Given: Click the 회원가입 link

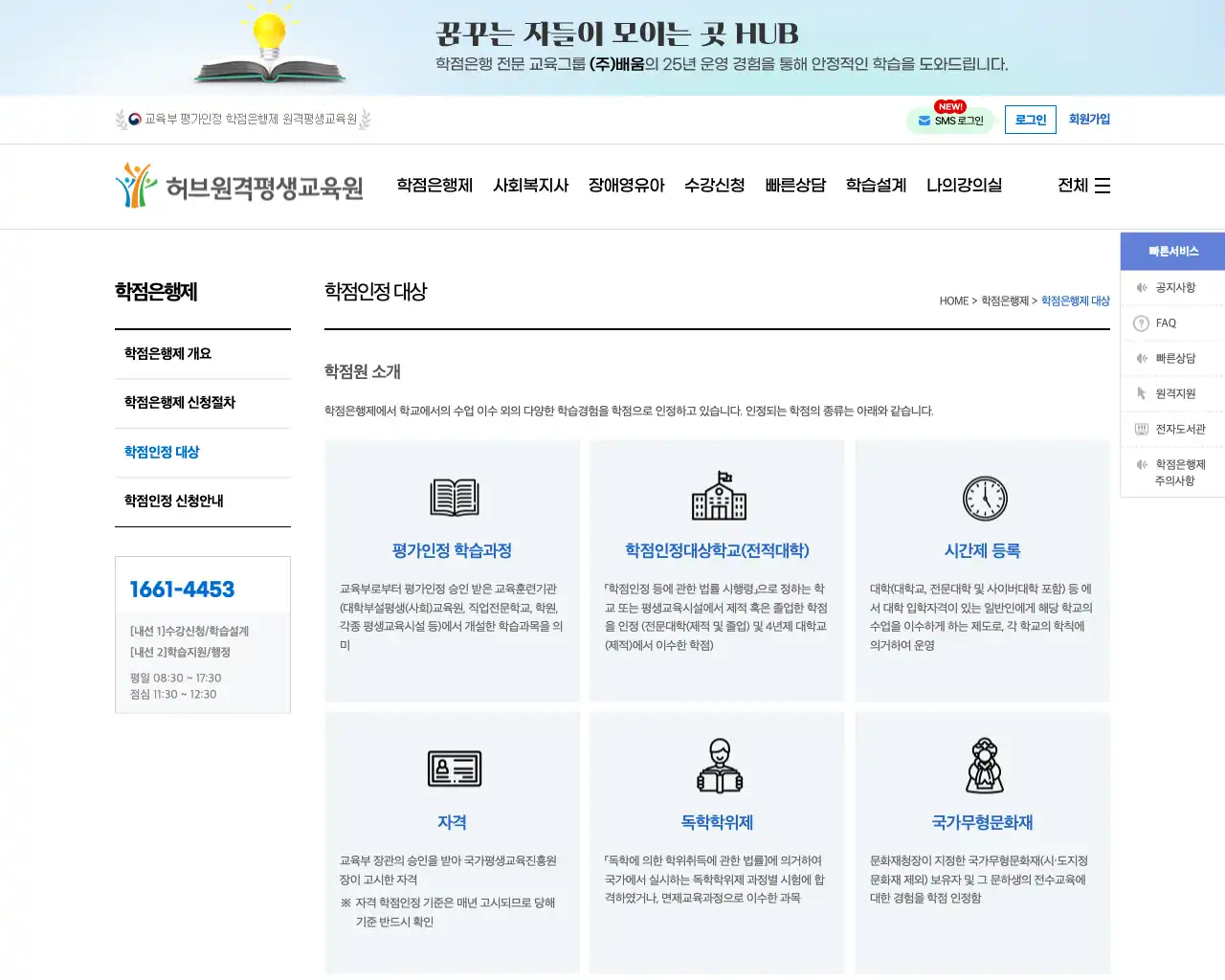Looking at the screenshot, I should [x=1089, y=120].
